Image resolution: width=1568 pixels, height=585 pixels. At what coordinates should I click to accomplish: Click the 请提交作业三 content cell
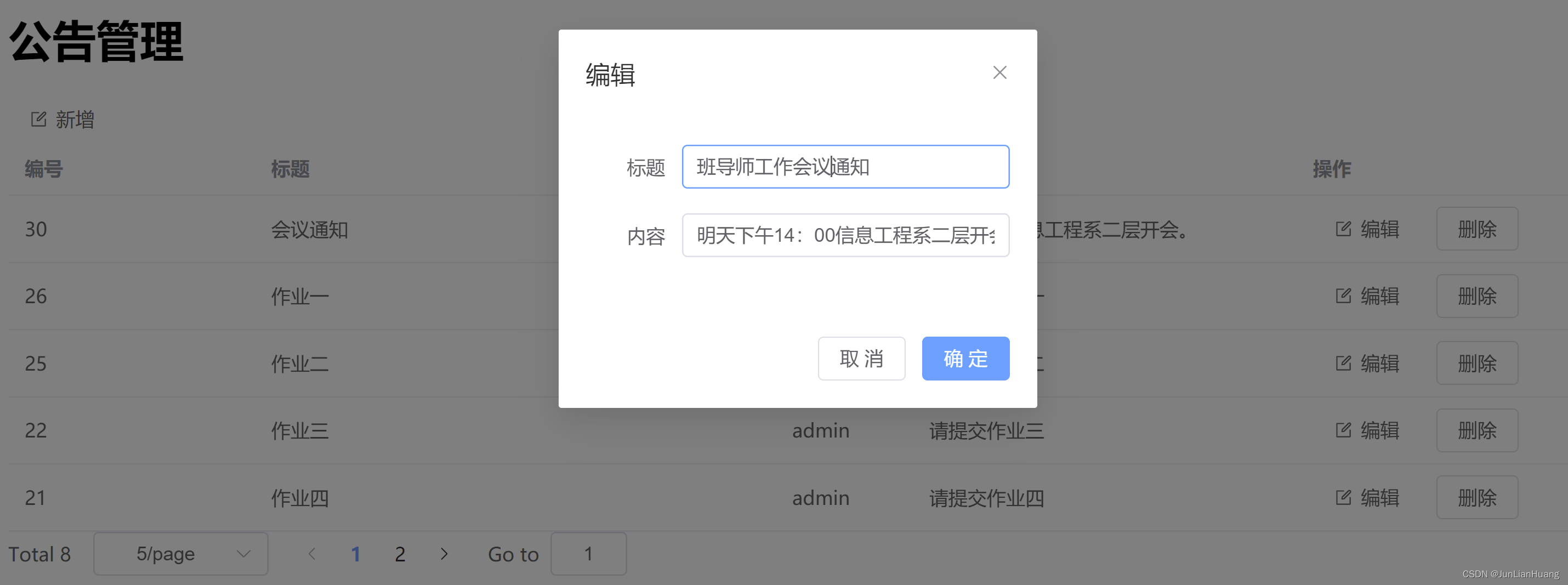pos(987,431)
